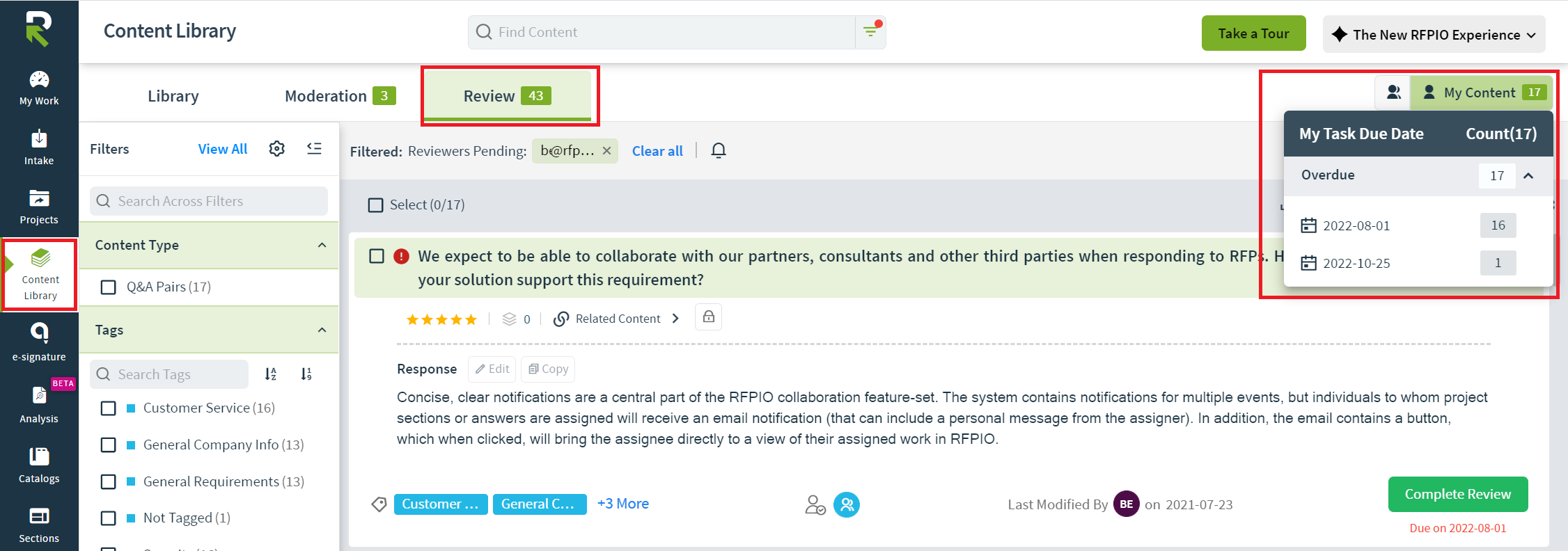Collapse the Overdue group chevron
Image resolution: width=1568 pixels, height=551 pixels.
pyautogui.click(x=1528, y=175)
